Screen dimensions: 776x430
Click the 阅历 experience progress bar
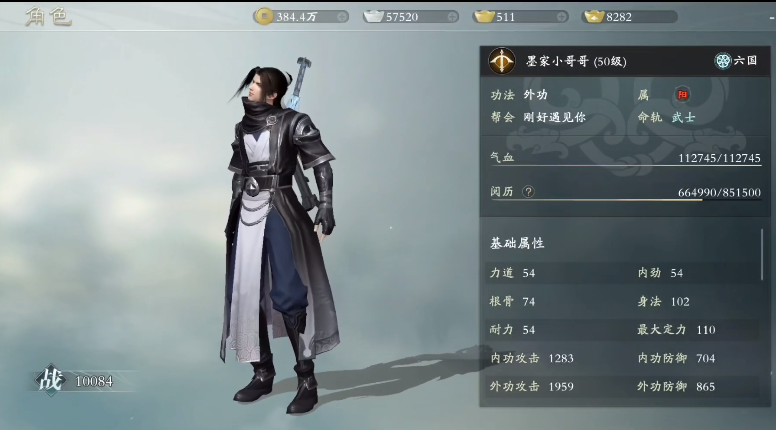(x=626, y=200)
